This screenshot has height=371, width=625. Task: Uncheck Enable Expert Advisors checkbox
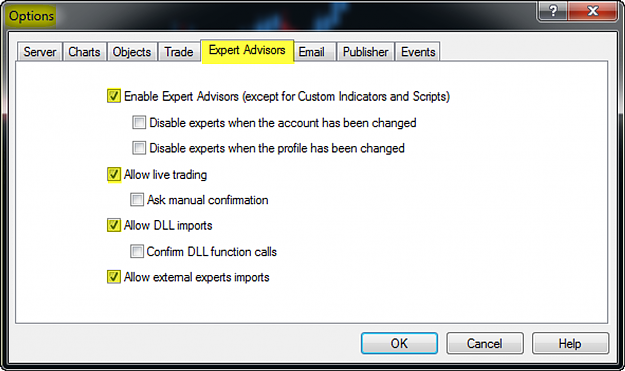pos(114,96)
